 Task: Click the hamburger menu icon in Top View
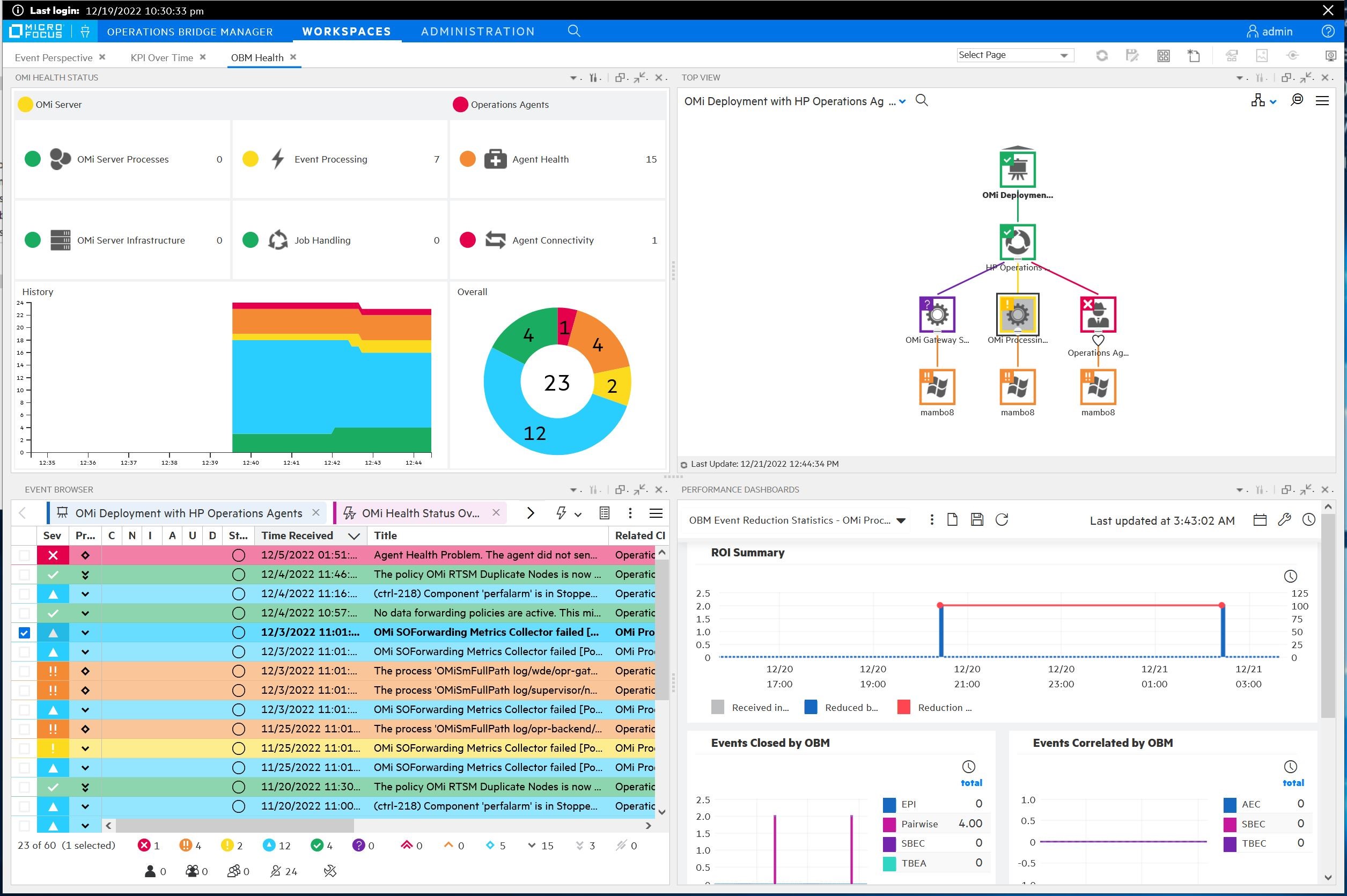point(1322,100)
